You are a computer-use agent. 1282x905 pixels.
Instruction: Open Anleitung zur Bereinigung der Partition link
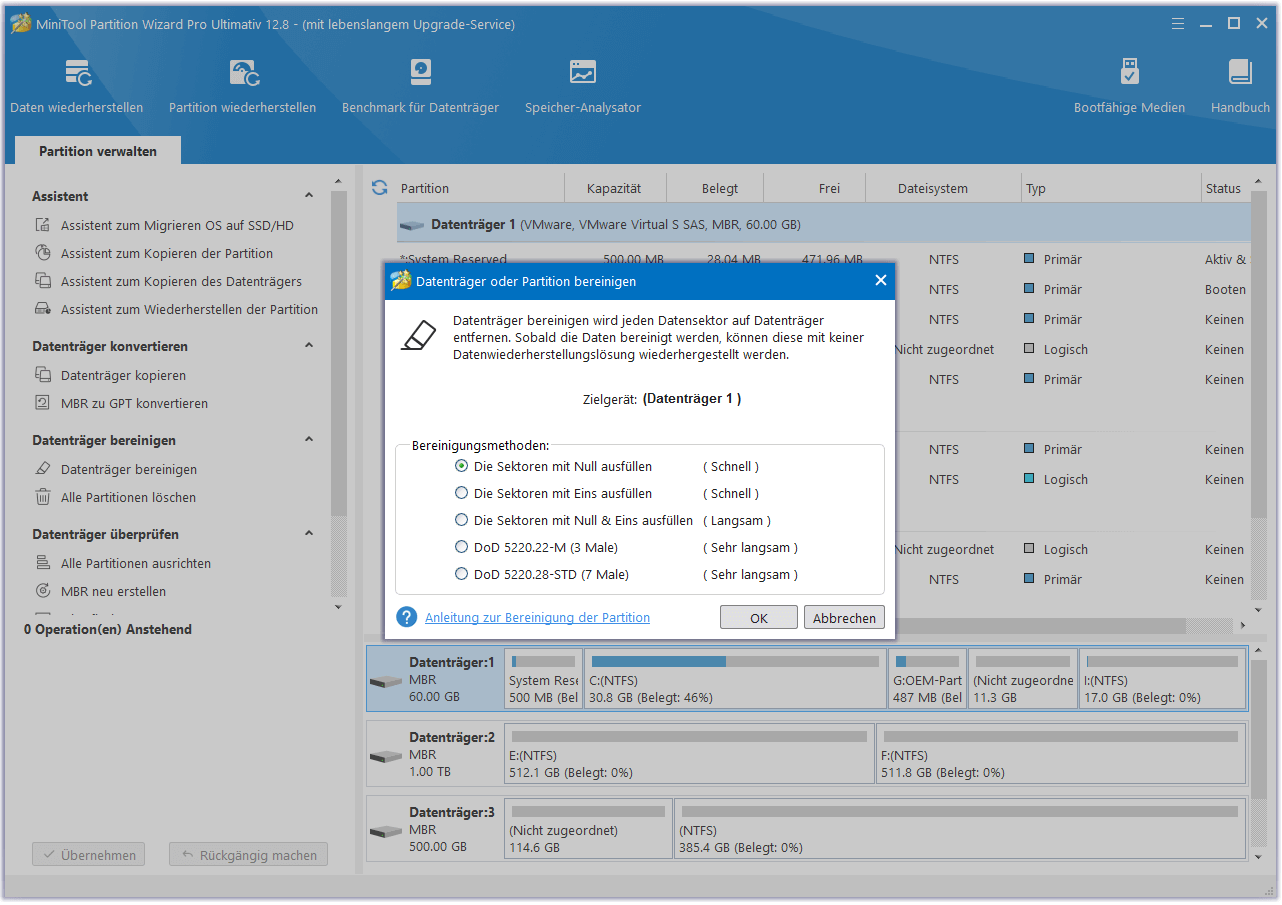537,618
